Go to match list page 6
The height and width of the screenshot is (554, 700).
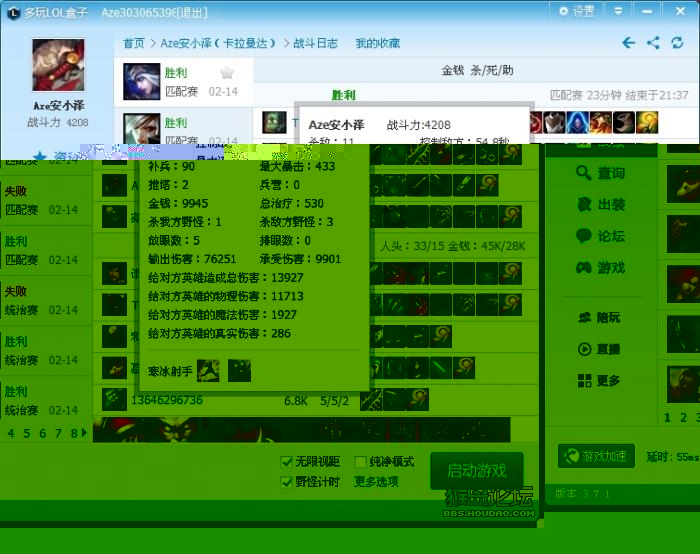click(42, 433)
